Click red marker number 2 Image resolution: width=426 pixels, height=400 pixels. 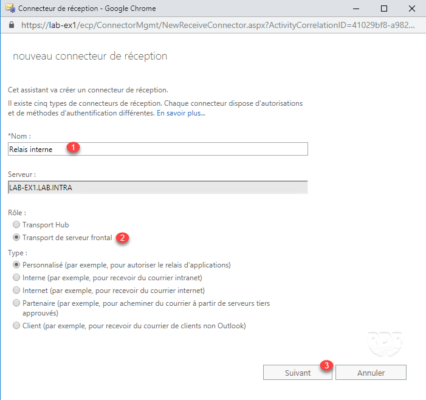[x=122, y=238]
